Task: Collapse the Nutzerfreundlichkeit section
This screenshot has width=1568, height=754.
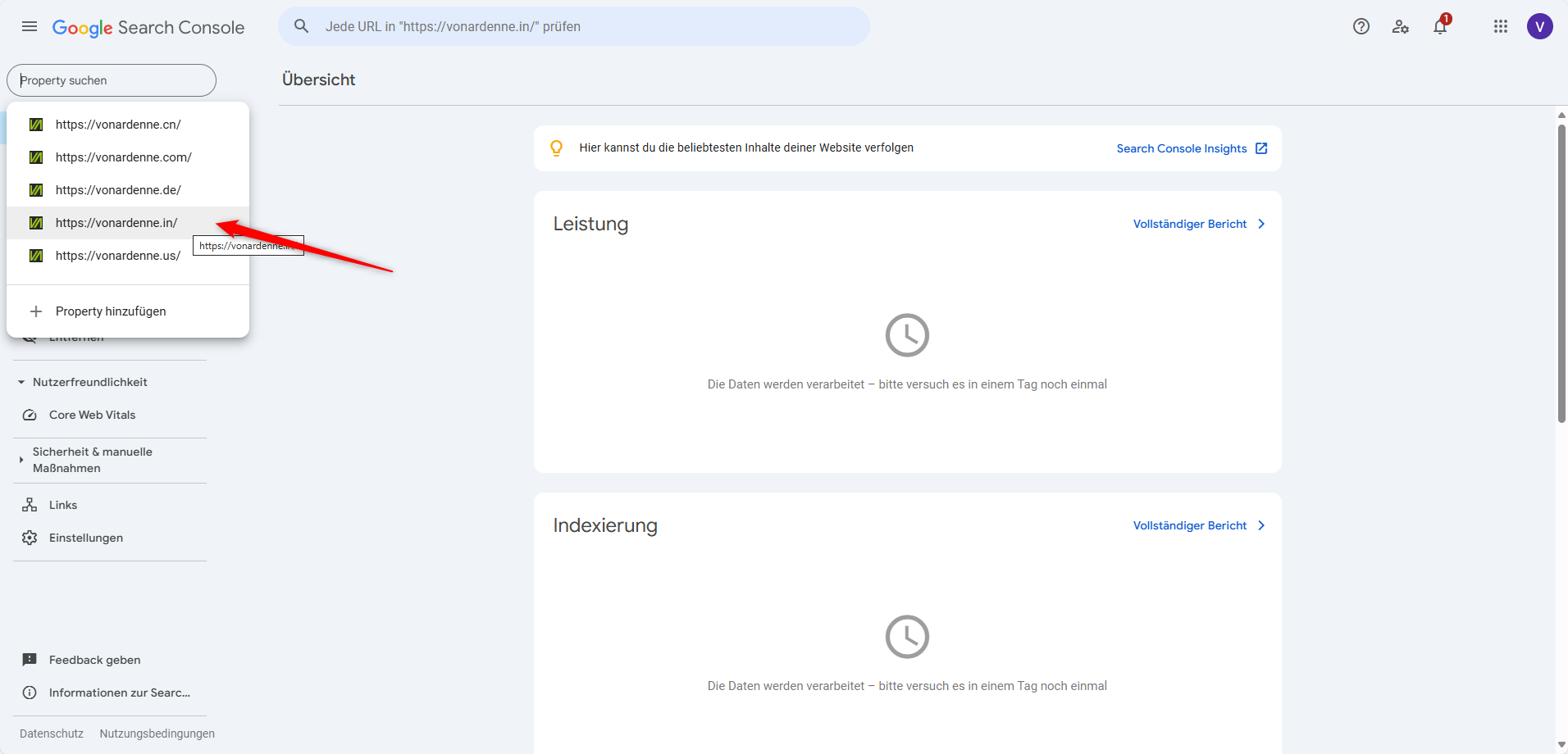Action: tap(21, 382)
